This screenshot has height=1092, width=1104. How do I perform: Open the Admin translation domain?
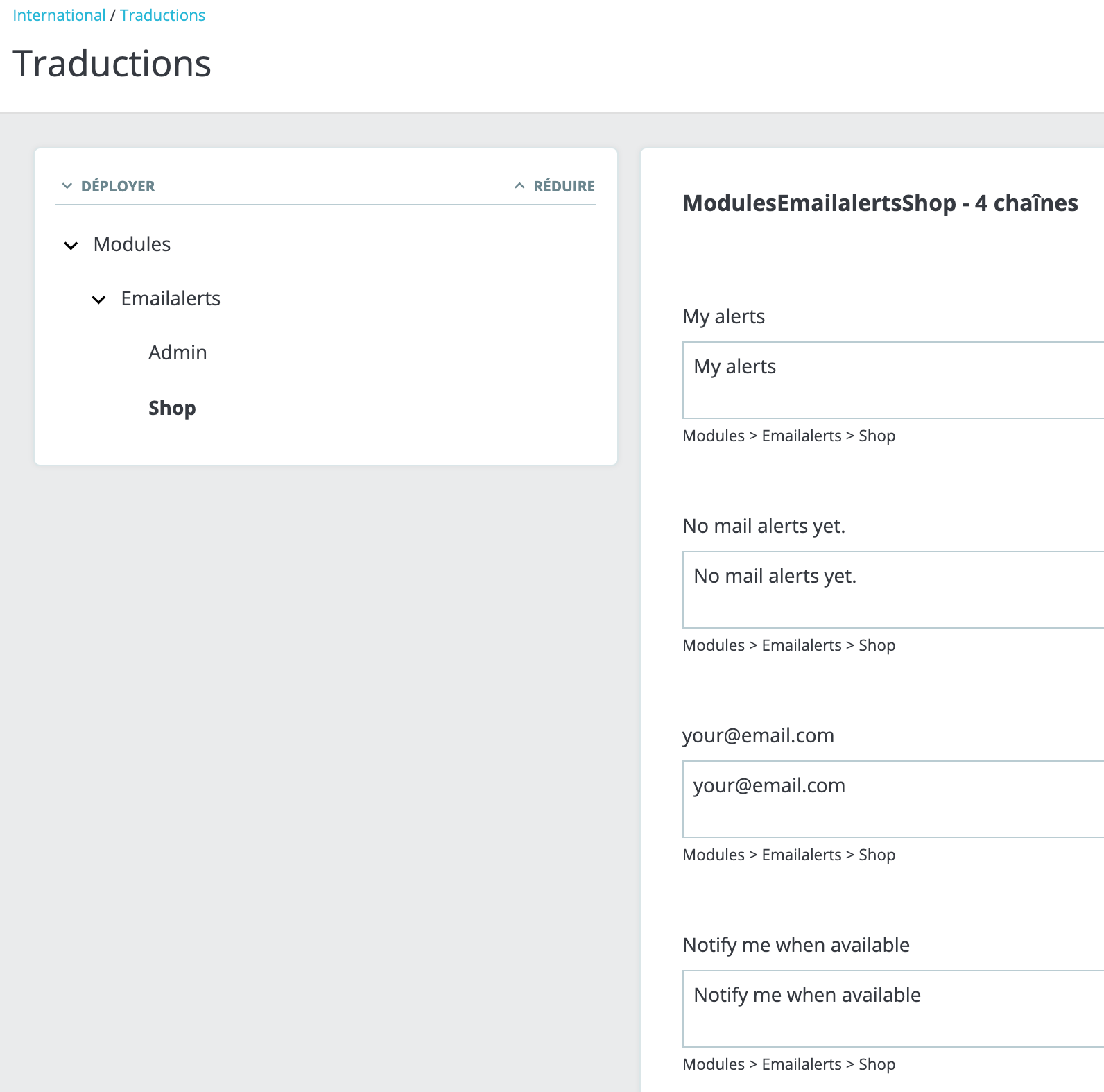click(178, 352)
